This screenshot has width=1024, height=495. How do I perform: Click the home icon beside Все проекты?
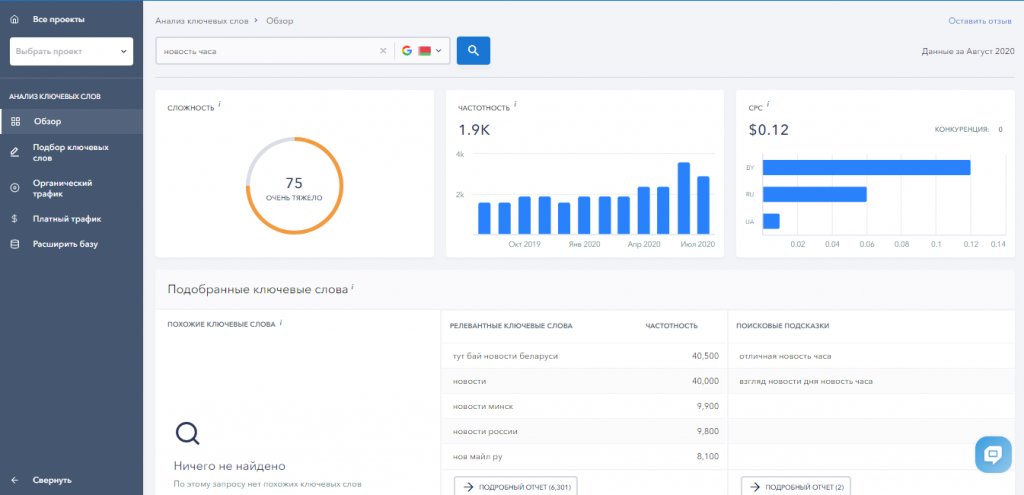coord(14,19)
